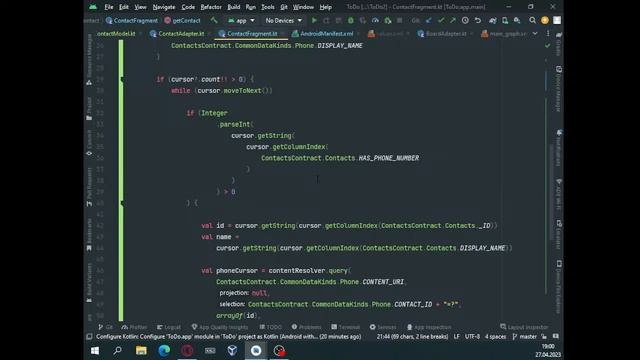Click the green inspection checkmark in the editor
The width and height of the screenshot is (640, 360).
click(x=547, y=46)
